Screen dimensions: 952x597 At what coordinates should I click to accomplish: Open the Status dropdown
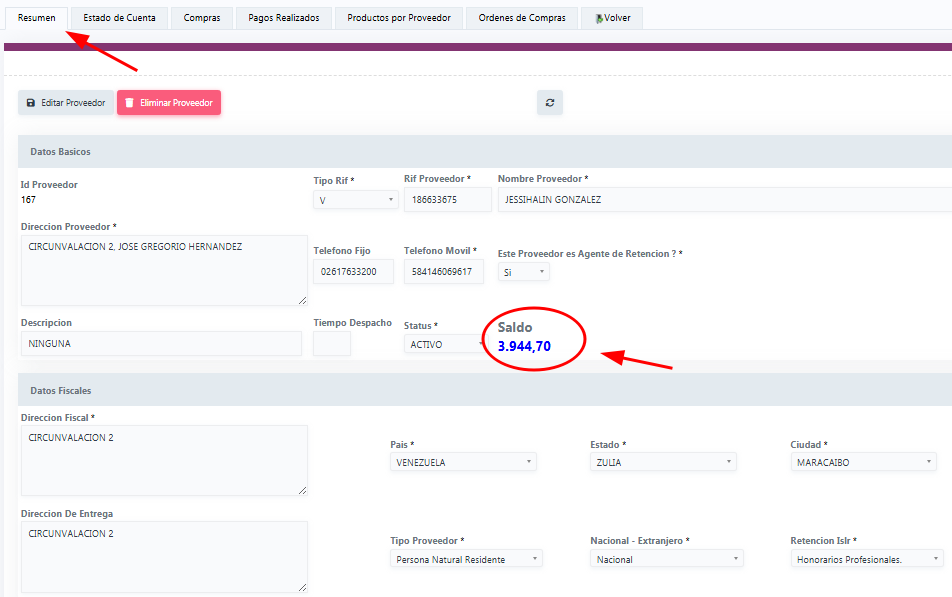point(444,344)
